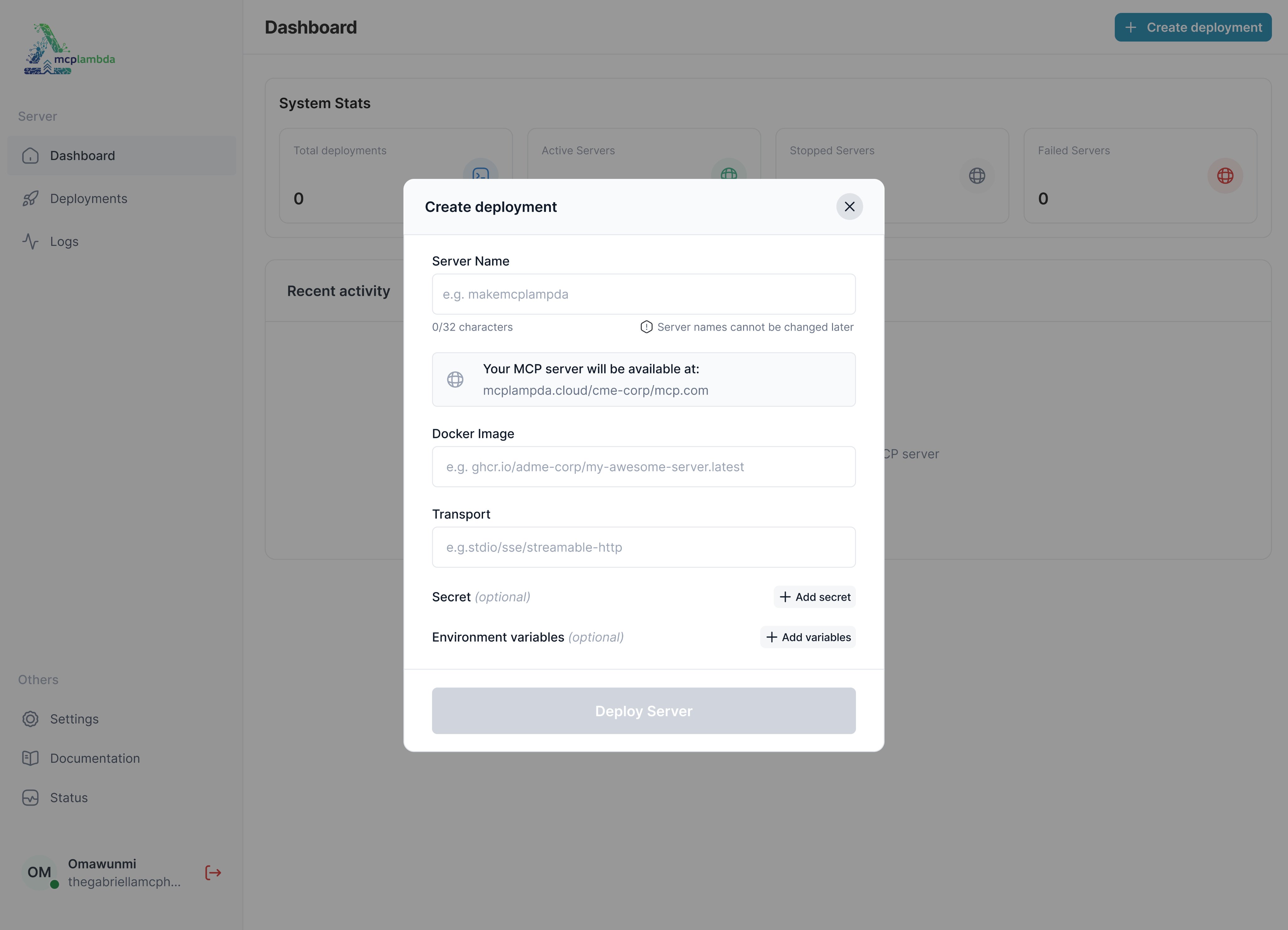The height and width of the screenshot is (930, 1288).
Task: Click the mcplambda logo
Action: pyautogui.click(x=69, y=49)
